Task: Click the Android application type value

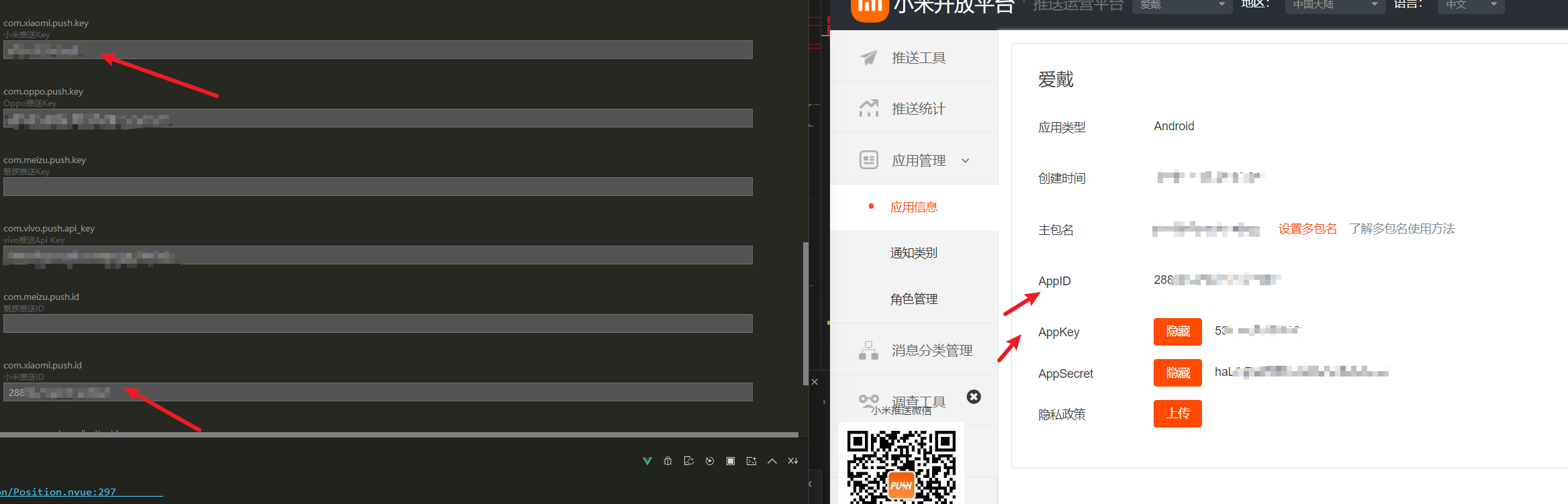Action: pos(1174,126)
